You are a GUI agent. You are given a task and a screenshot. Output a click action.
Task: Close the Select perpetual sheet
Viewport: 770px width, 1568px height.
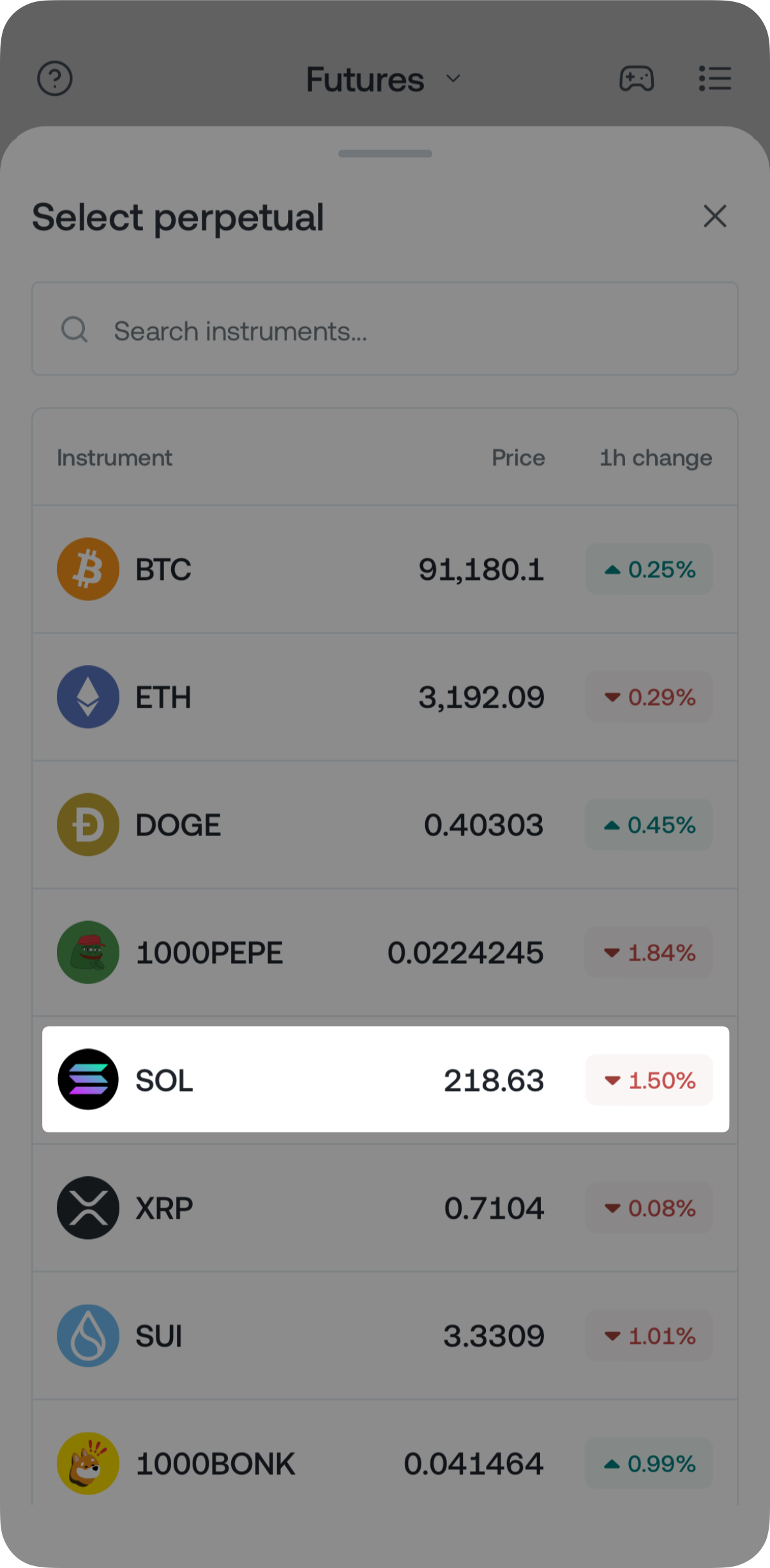click(x=714, y=217)
